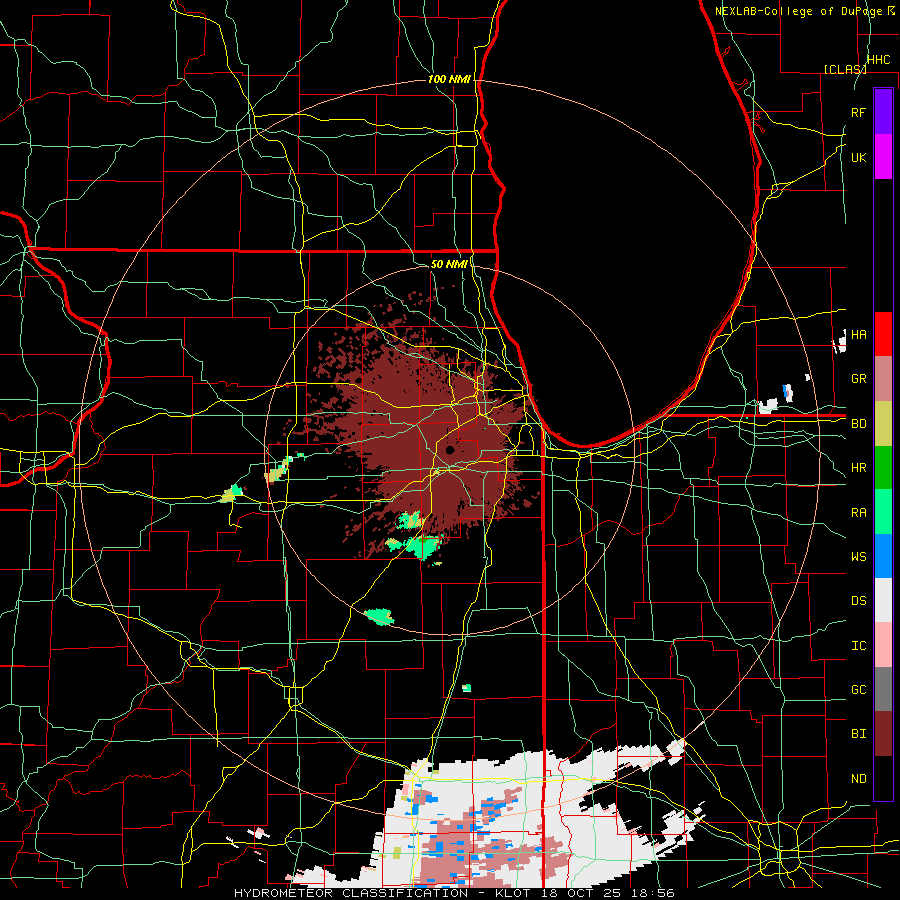
Task: Click the HHC product code text
Action: coord(878,60)
